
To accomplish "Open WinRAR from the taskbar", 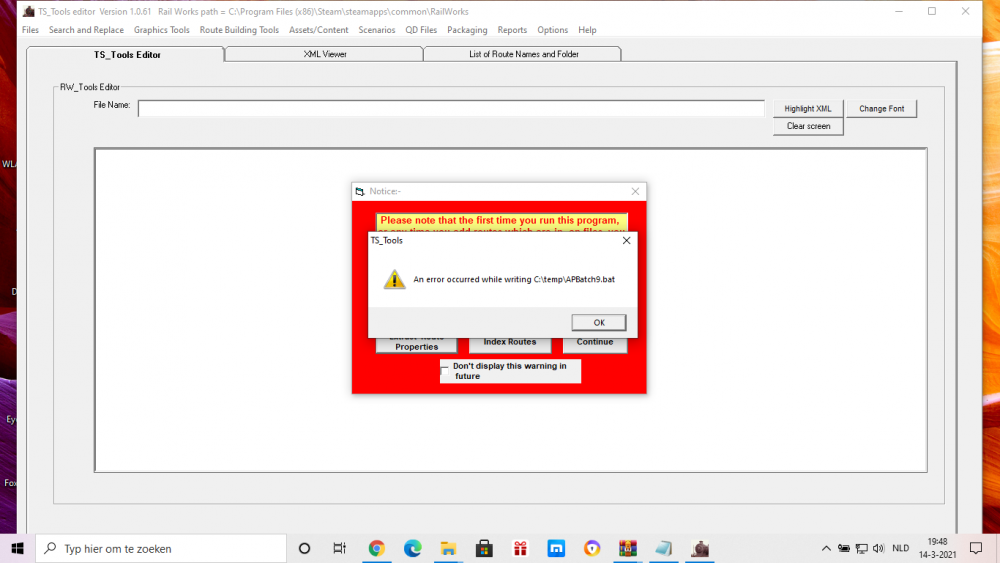I will pos(628,548).
